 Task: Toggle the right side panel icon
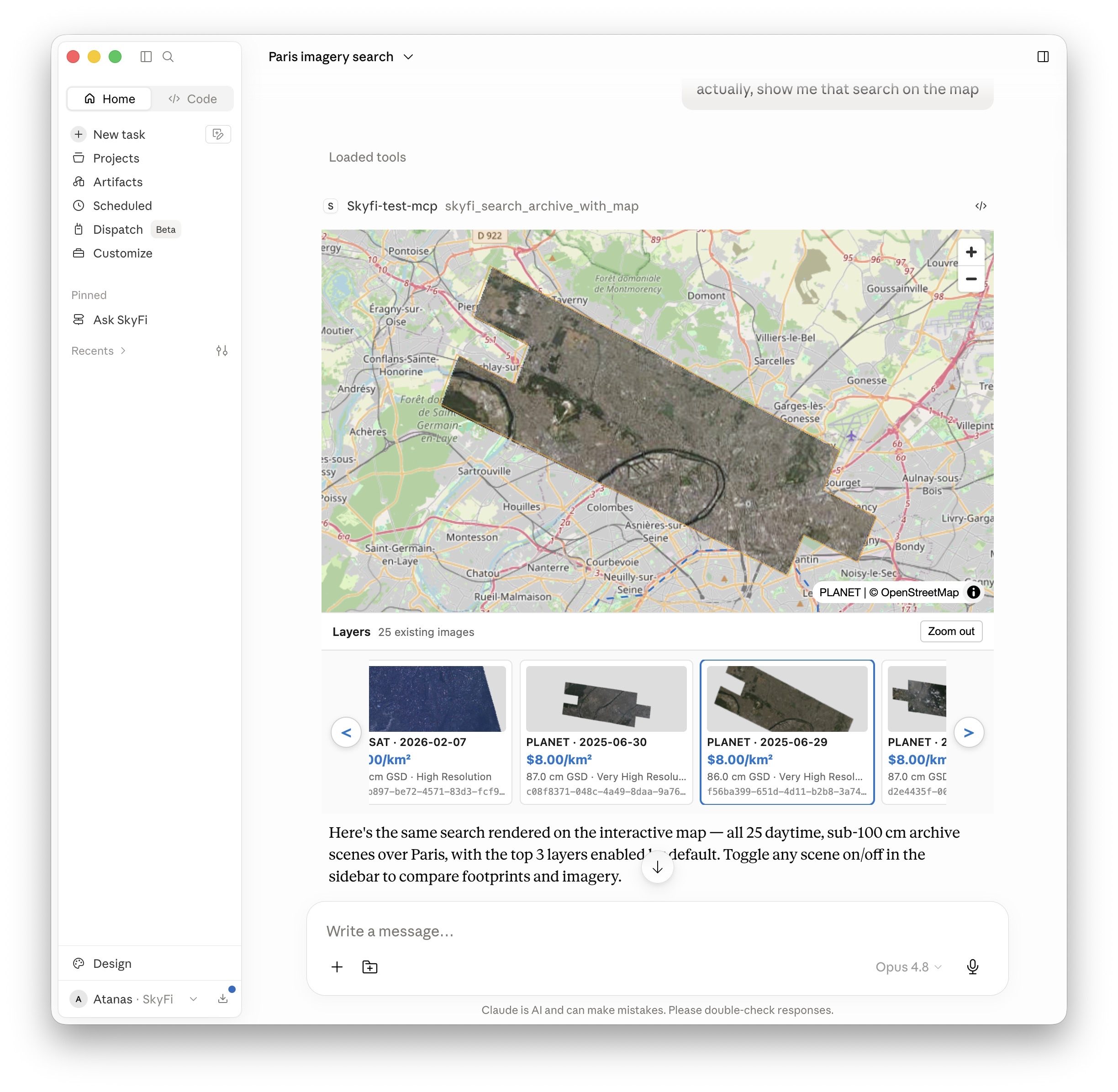1043,57
